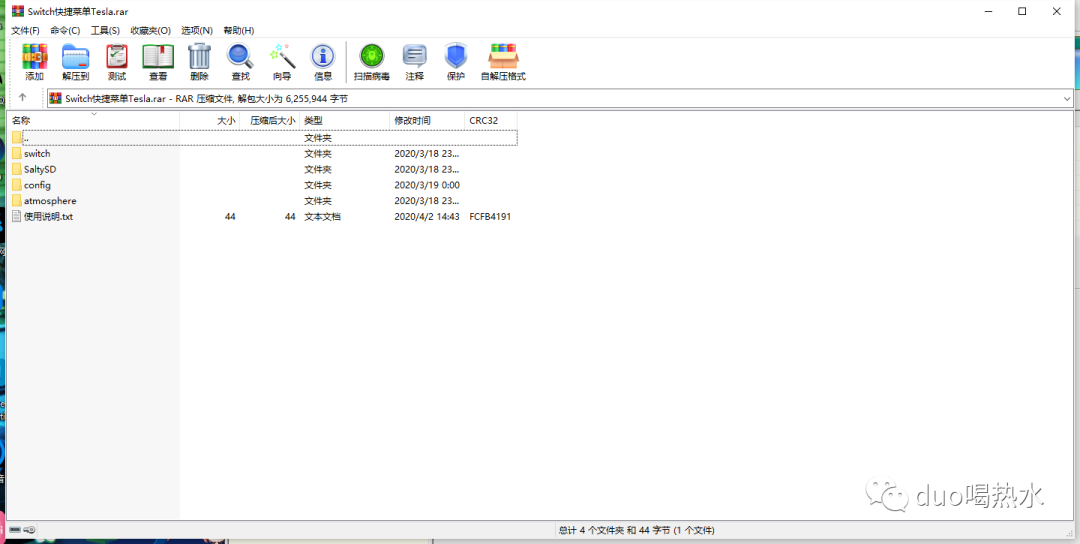Click the status bar total summary text

click(636, 530)
